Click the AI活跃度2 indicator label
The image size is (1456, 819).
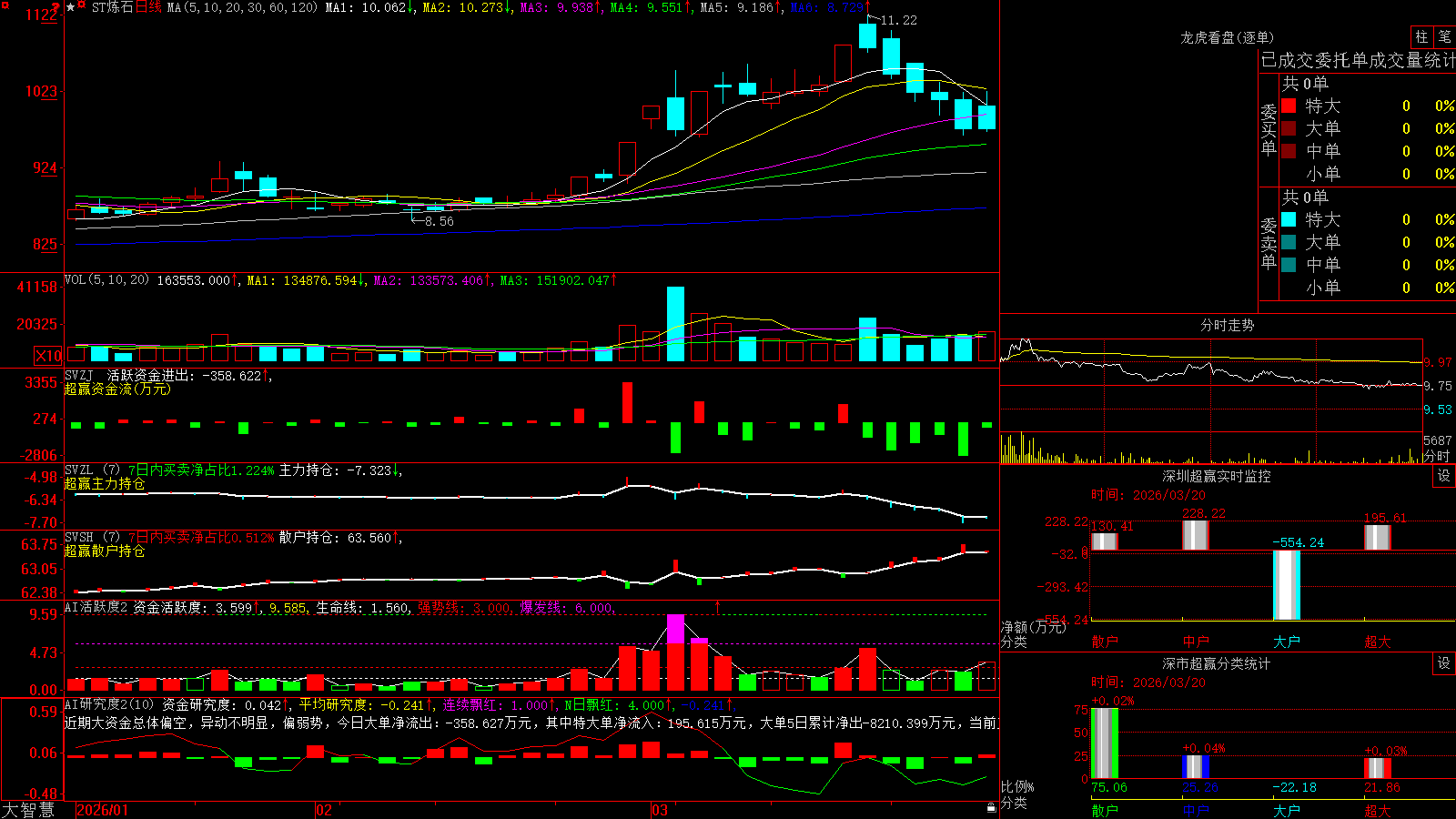pos(96,607)
